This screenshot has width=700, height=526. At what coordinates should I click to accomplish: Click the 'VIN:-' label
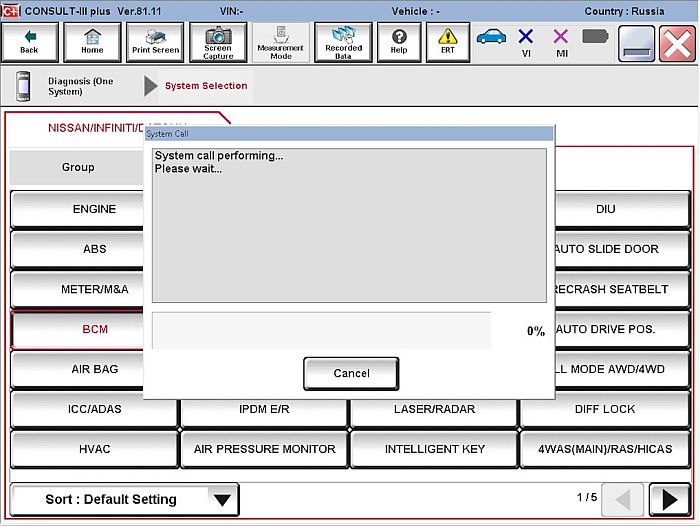point(231,11)
